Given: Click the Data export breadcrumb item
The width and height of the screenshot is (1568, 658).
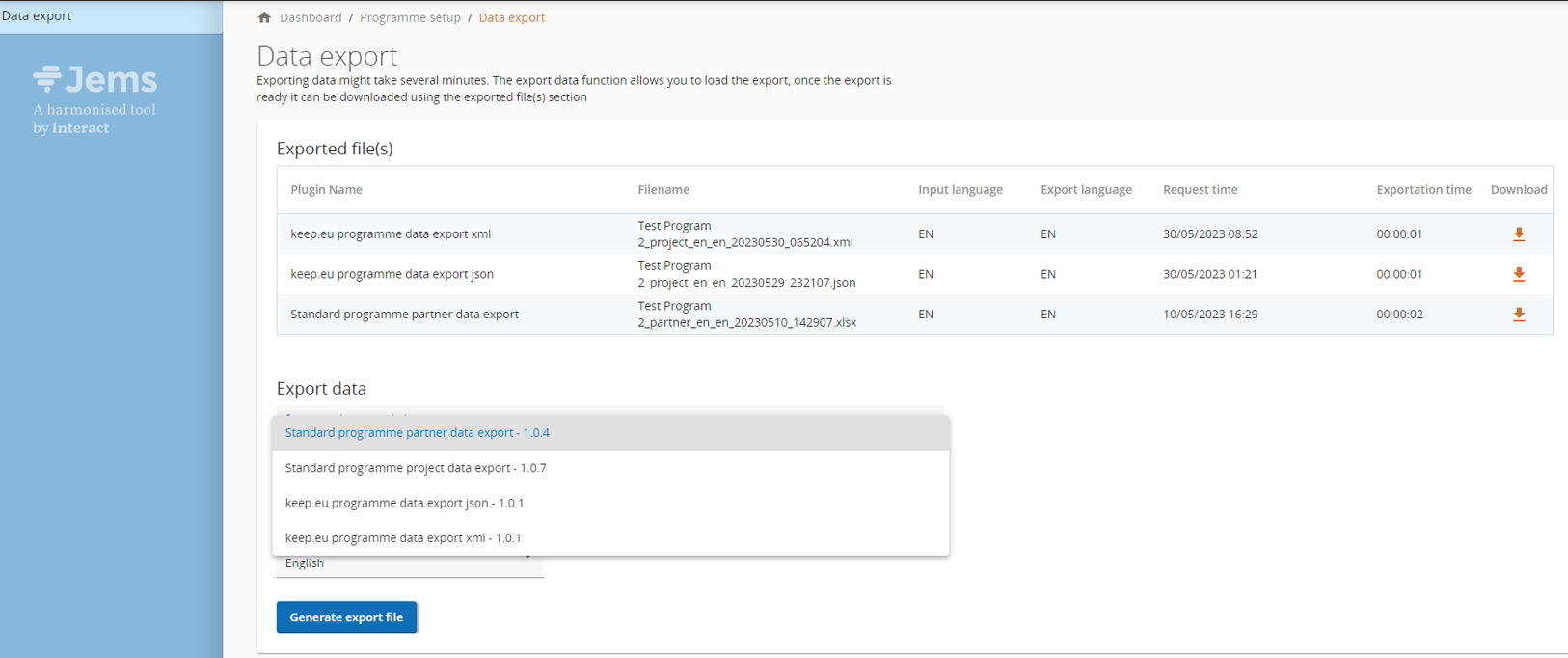Looking at the screenshot, I should [x=511, y=17].
